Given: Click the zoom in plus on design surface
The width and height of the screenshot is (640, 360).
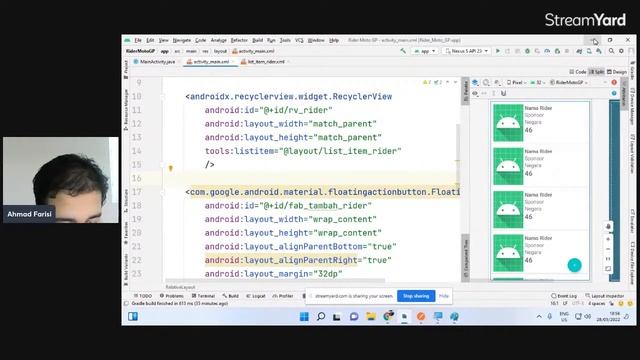Looking at the screenshot, I should 608,239.
